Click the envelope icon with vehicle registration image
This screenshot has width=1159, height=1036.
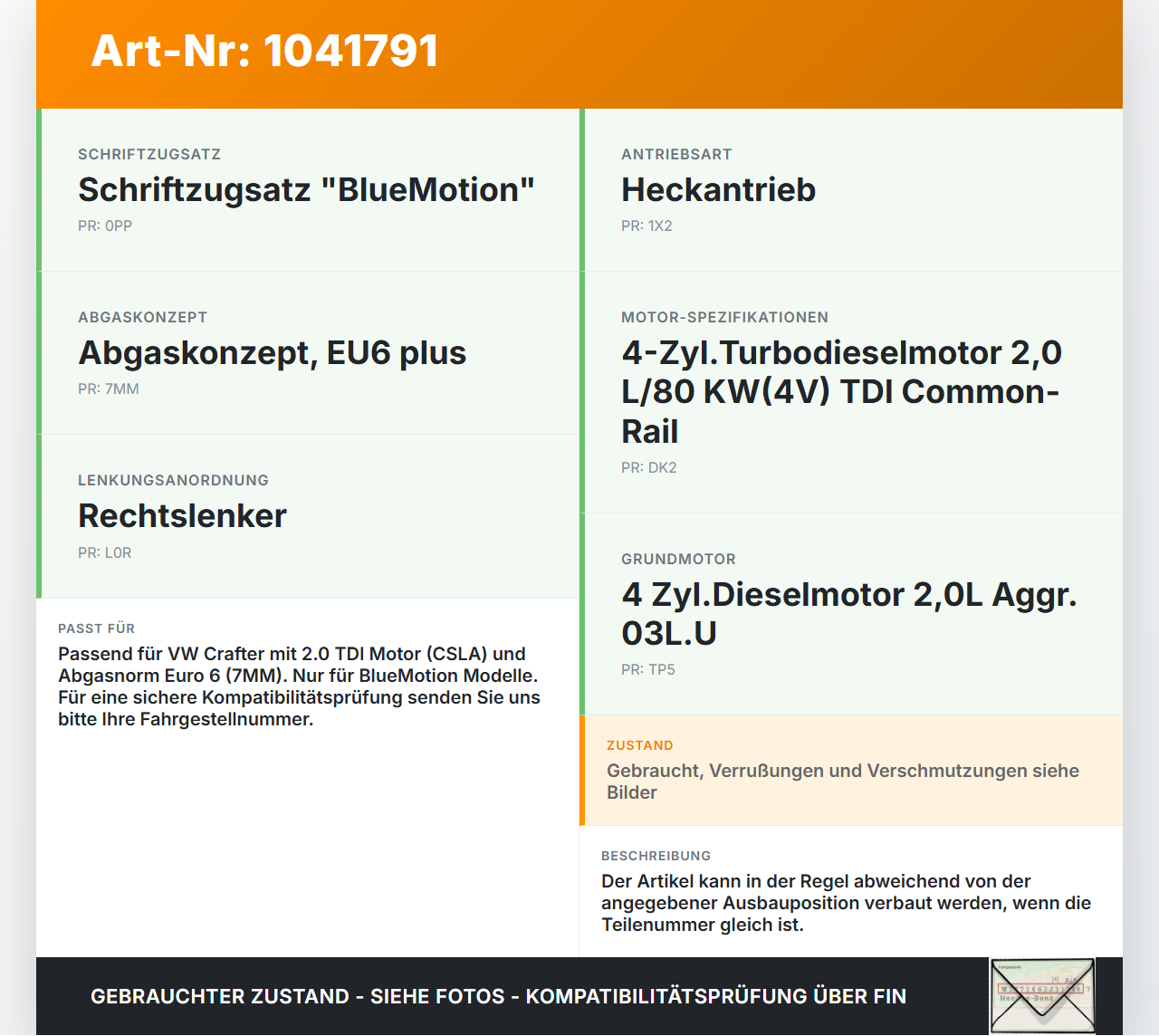pos(1042,996)
